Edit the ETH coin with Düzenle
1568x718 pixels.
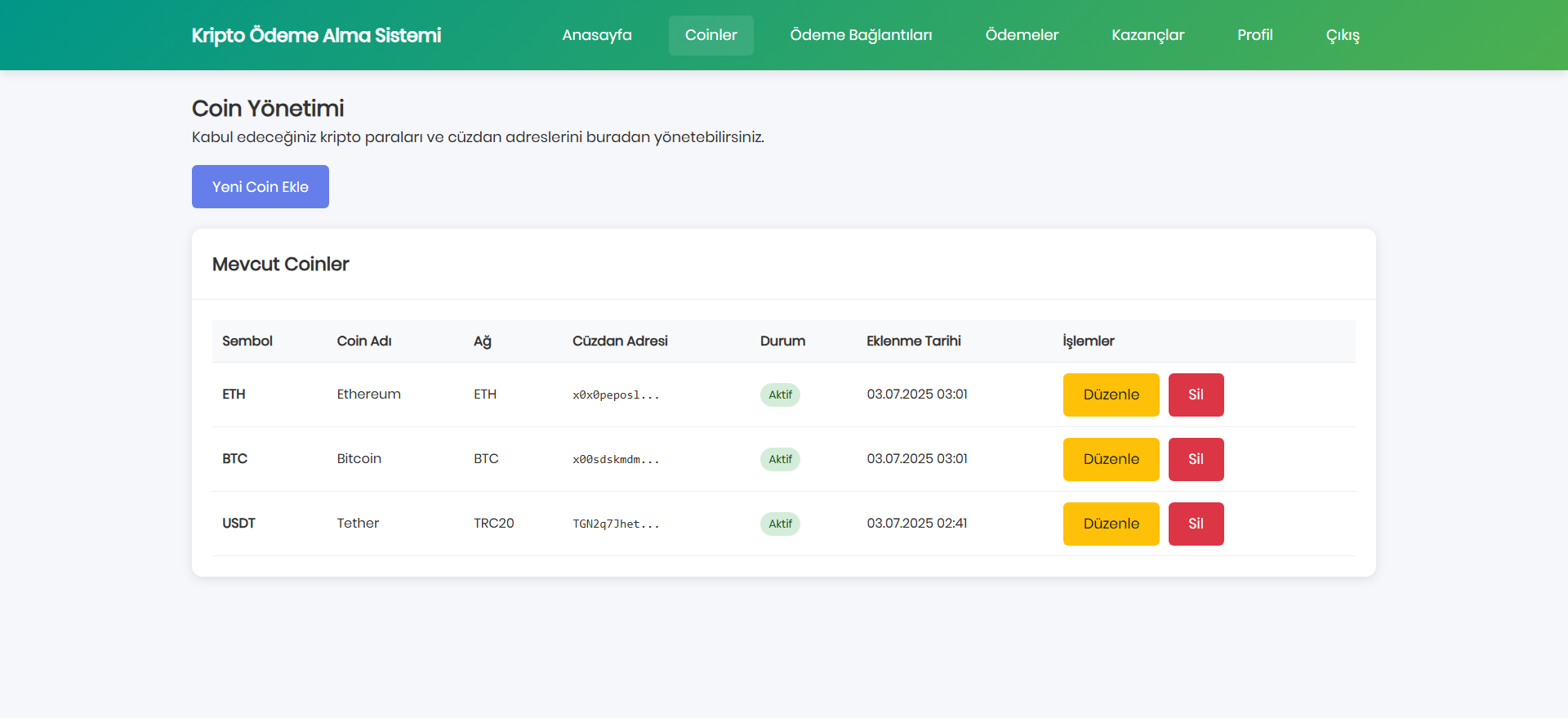pyautogui.click(x=1111, y=395)
